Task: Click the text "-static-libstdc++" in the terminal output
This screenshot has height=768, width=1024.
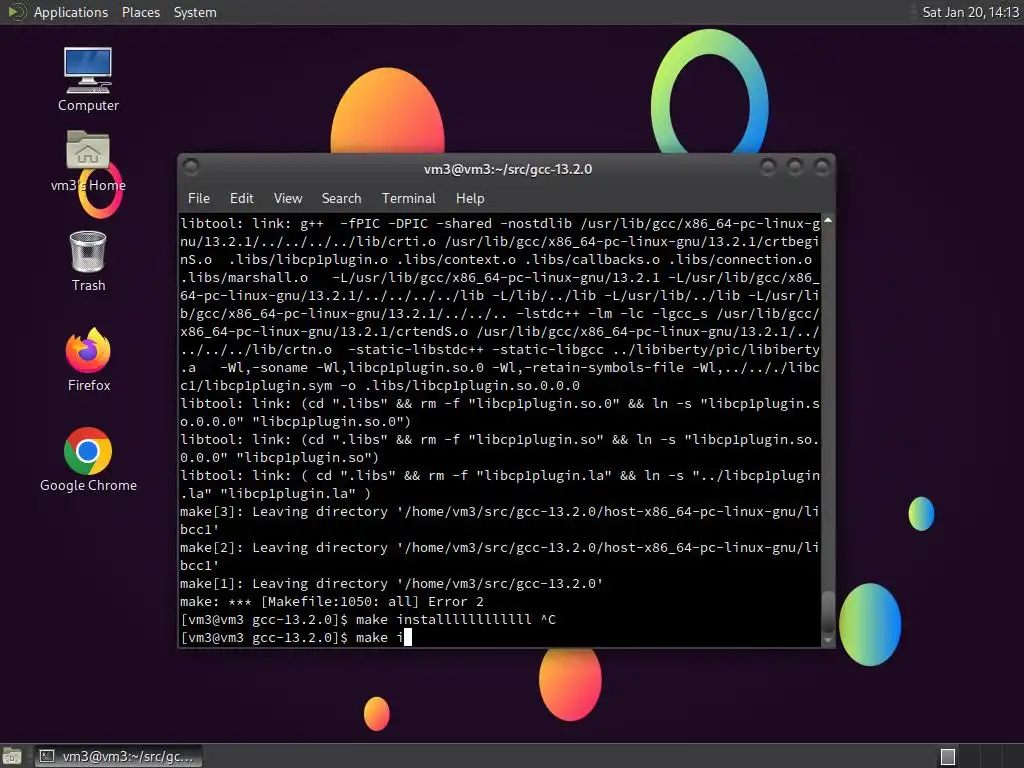Action: (x=415, y=349)
